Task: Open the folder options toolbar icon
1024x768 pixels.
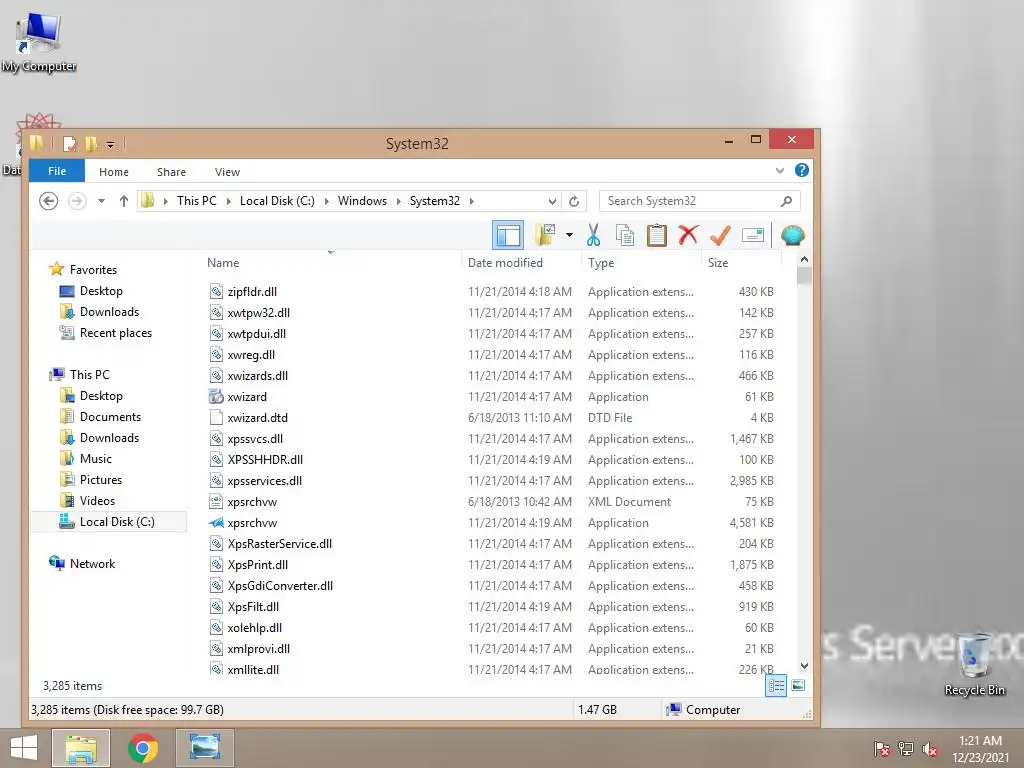Action: tap(545, 235)
